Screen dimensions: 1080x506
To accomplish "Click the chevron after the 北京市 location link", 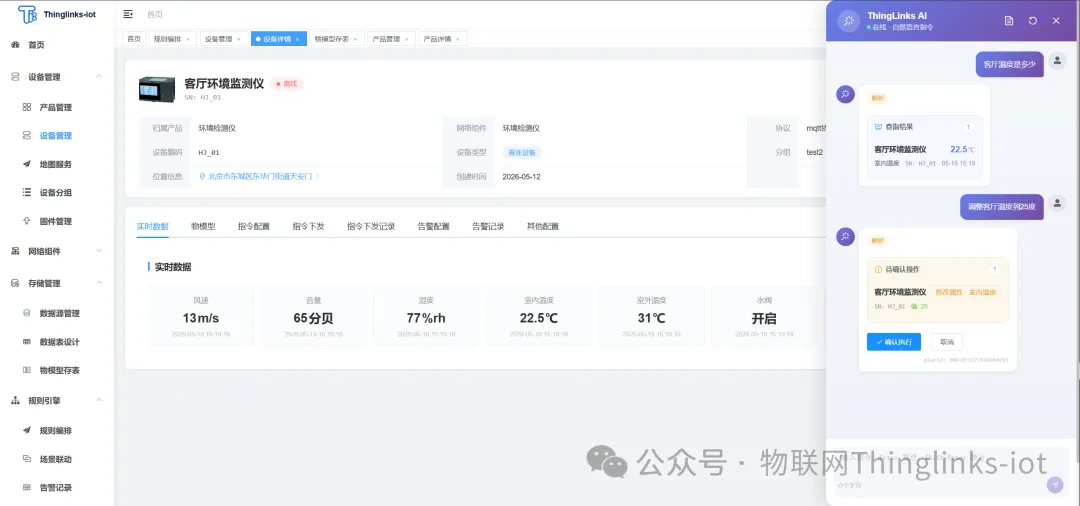I will [318, 176].
